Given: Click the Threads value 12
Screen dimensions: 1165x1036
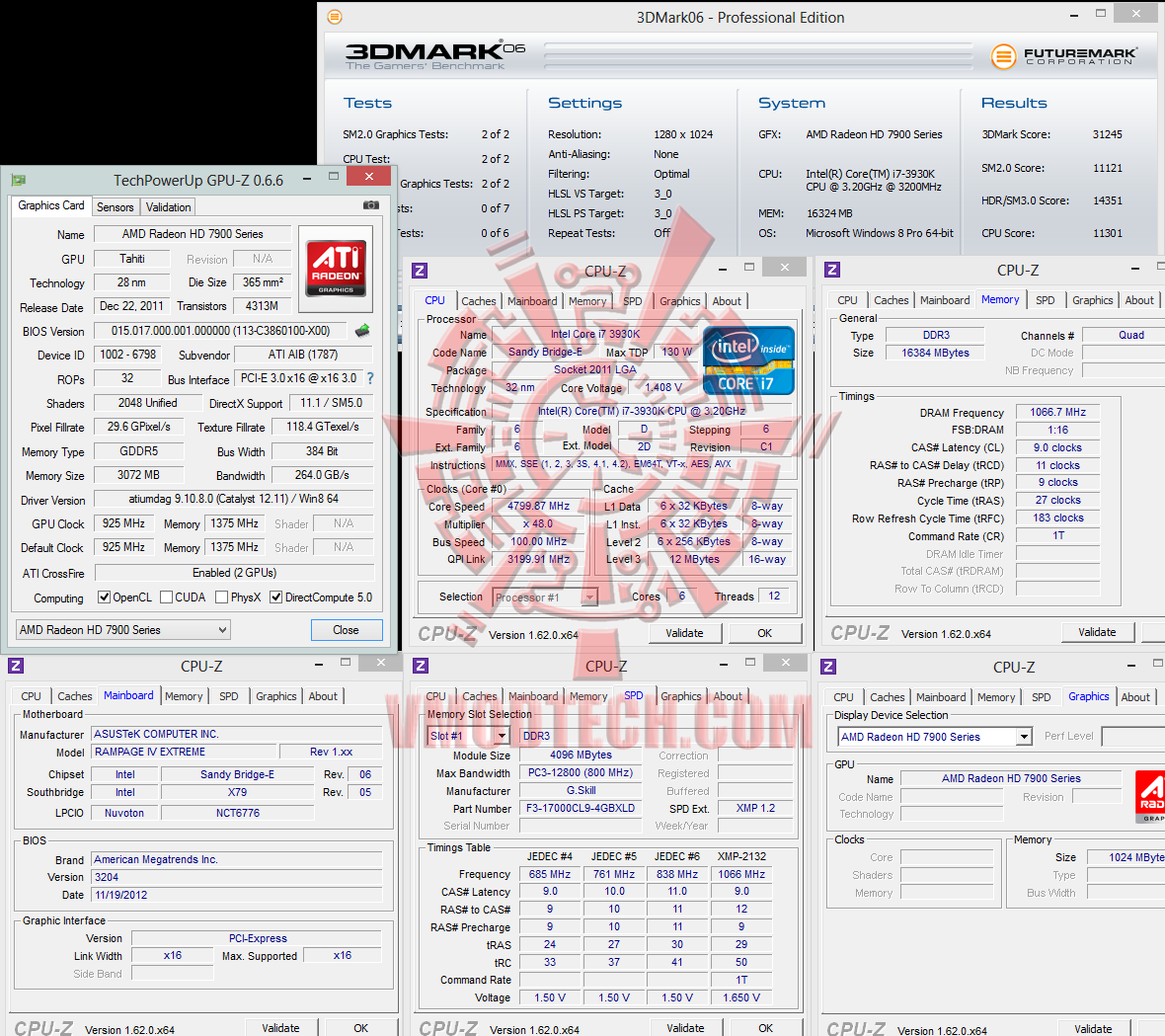Looking at the screenshot, I should click(774, 597).
